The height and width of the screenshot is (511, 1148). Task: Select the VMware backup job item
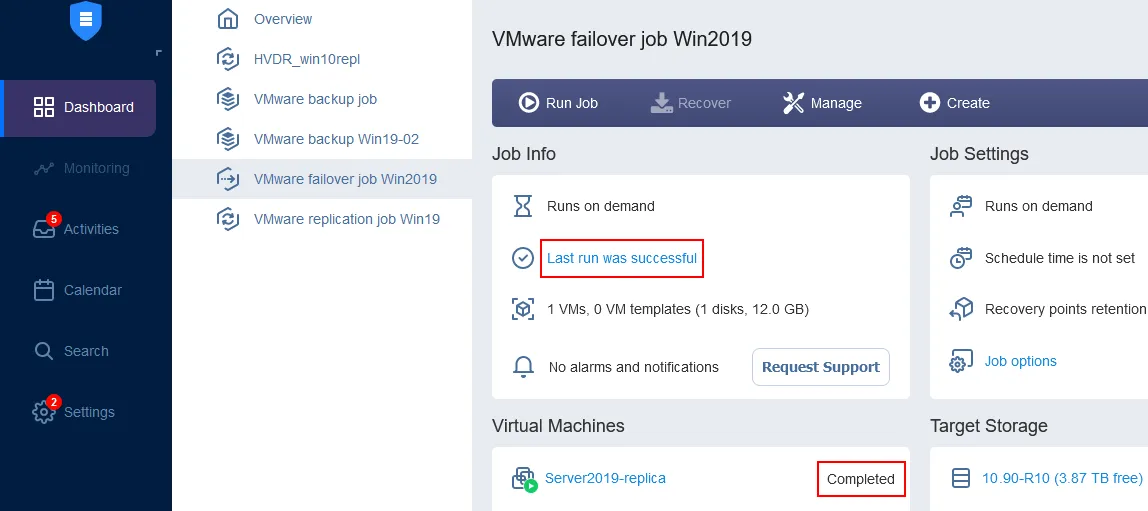314,99
